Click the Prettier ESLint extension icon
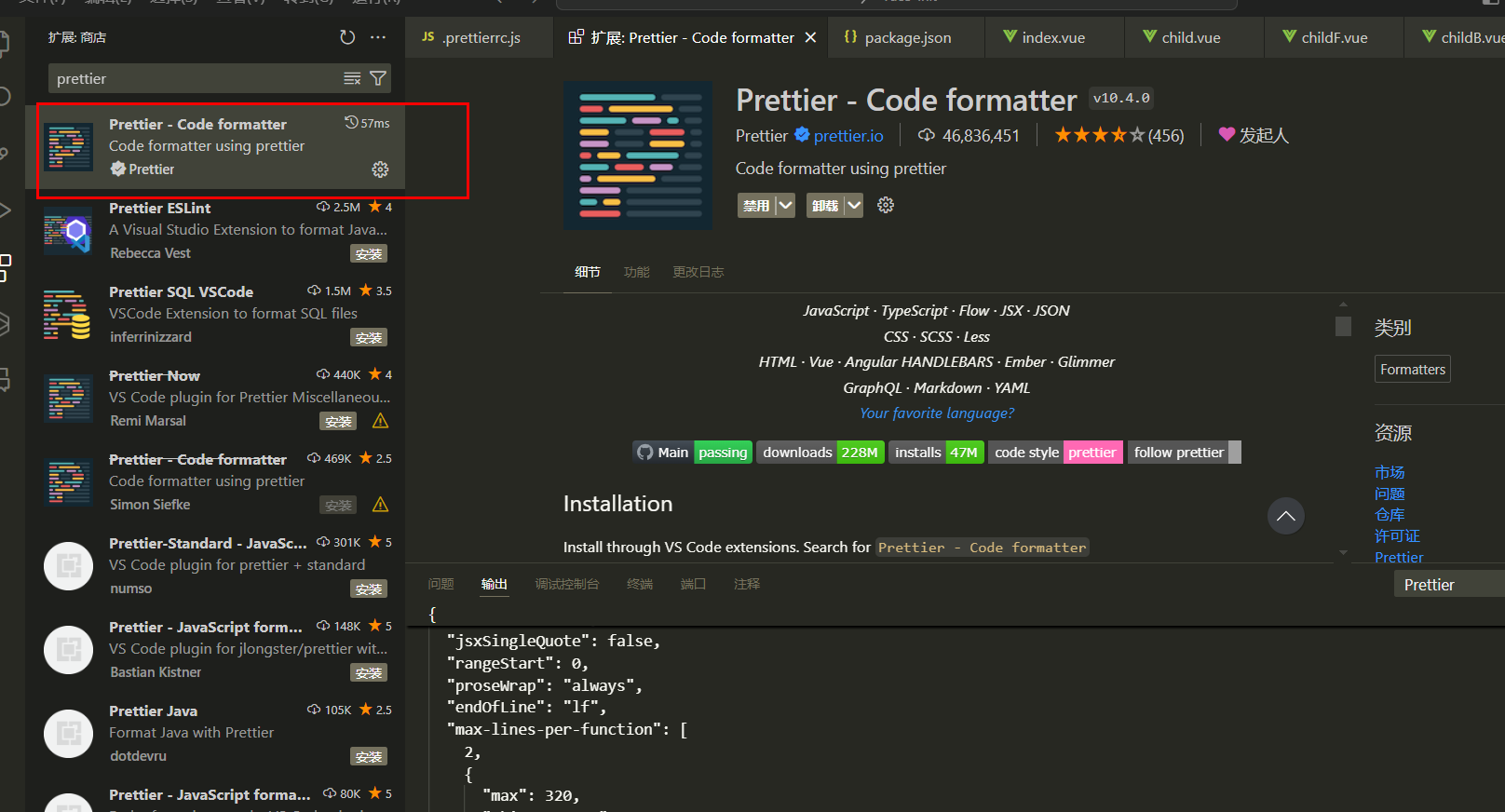1505x812 pixels. point(68,230)
